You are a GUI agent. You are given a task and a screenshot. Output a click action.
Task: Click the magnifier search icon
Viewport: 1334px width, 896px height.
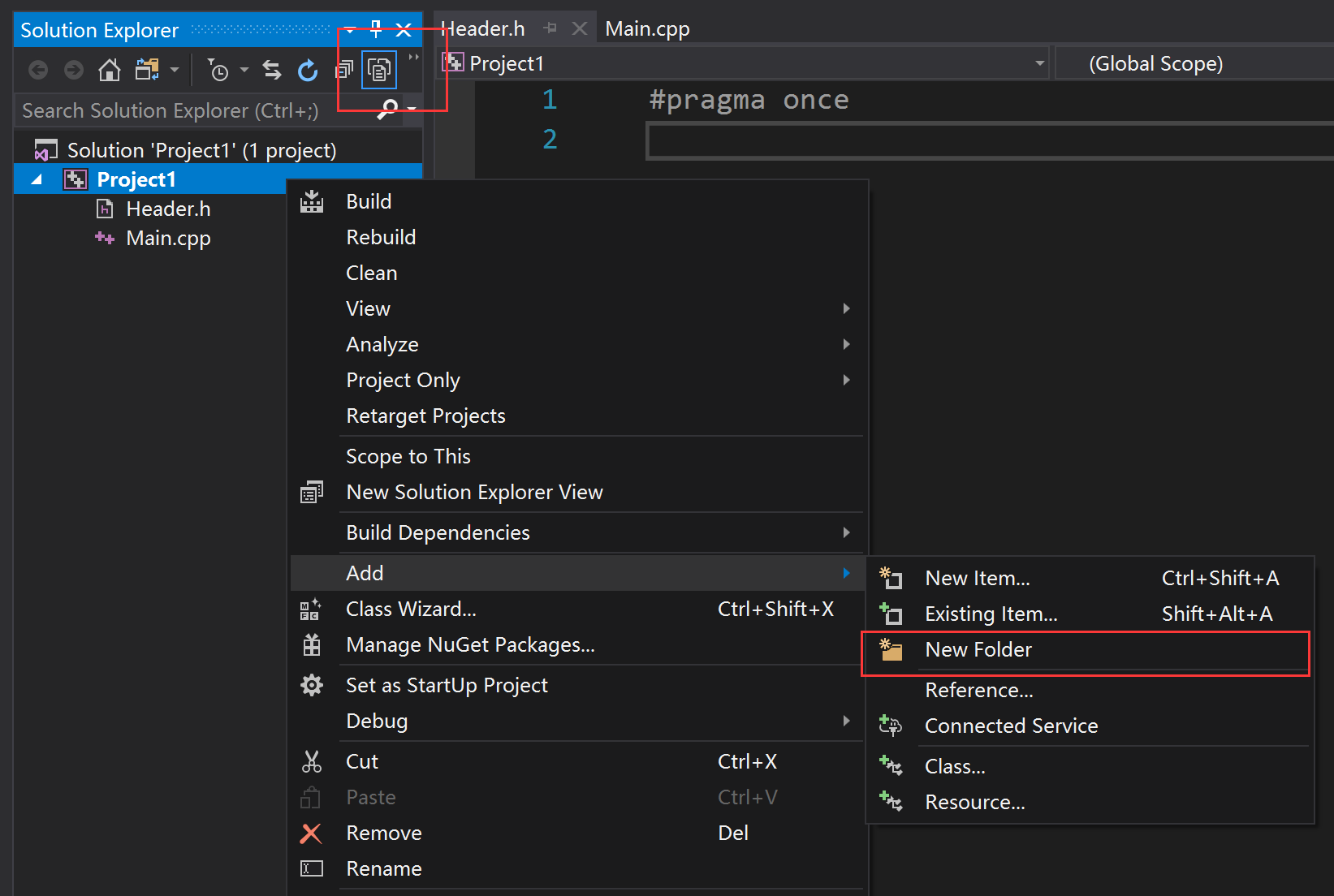coord(388,110)
